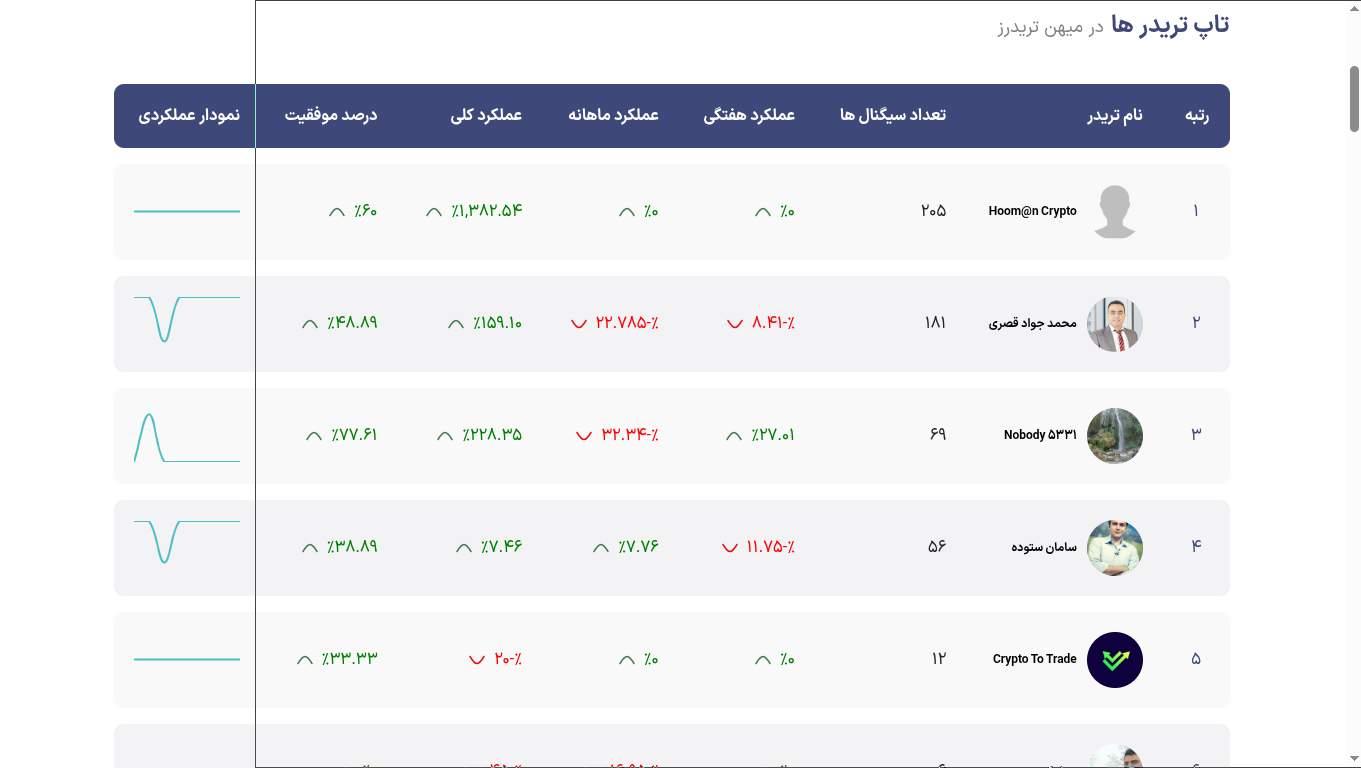Viewport: 1361px width, 768px height.
Task: Click weekly performance ٪۲۷.۰۱ value
Action: click(x=772, y=435)
